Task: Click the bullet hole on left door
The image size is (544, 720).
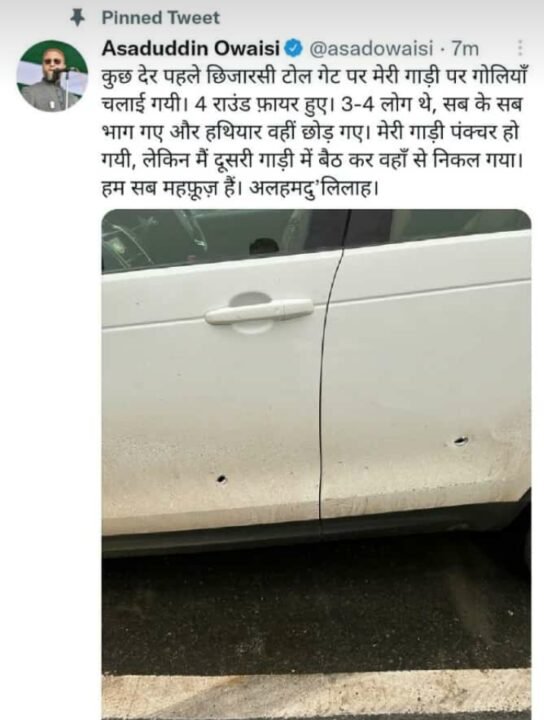Action: pyautogui.click(x=222, y=479)
